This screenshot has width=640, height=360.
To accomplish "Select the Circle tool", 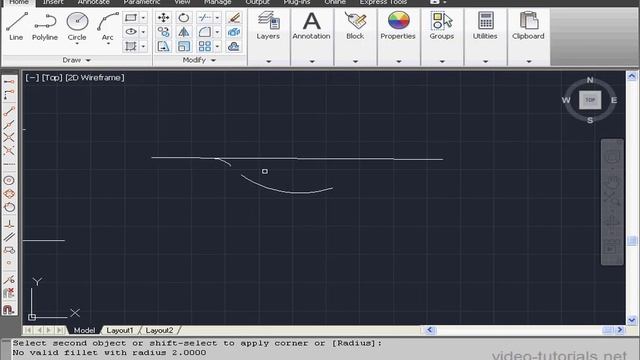I will coord(77,25).
